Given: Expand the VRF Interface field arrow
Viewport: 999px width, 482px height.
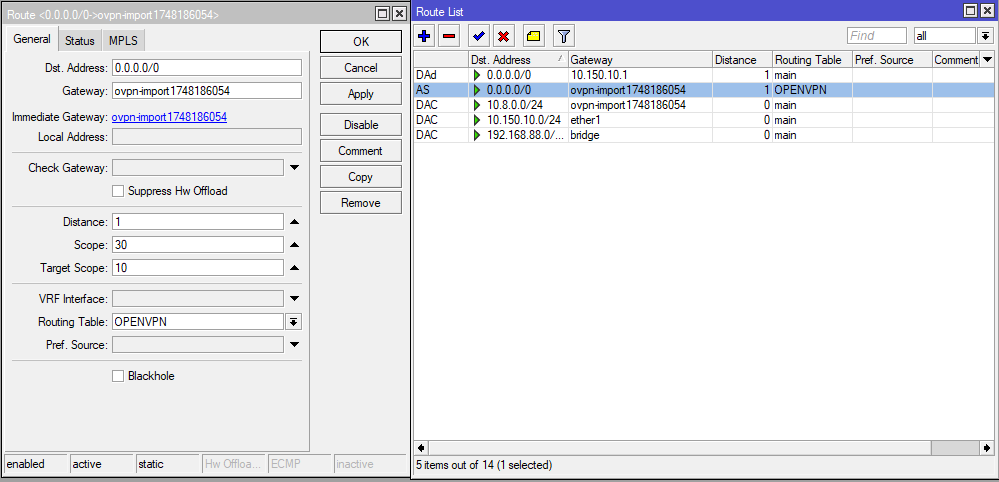Looking at the screenshot, I should point(294,298).
